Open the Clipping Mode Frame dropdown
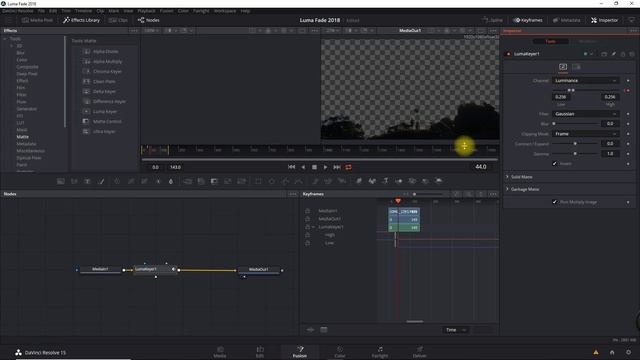The width and height of the screenshot is (640, 360). click(x=586, y=134)
